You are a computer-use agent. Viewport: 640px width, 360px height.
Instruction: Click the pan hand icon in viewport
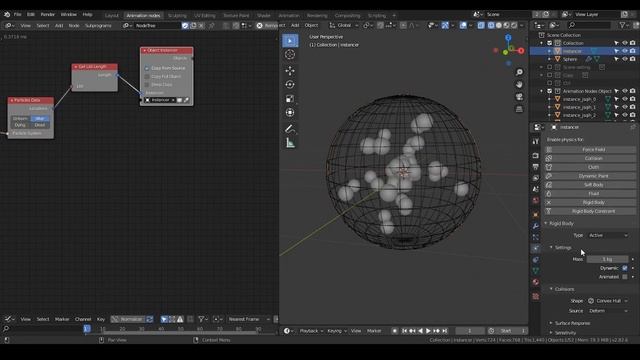519,84
